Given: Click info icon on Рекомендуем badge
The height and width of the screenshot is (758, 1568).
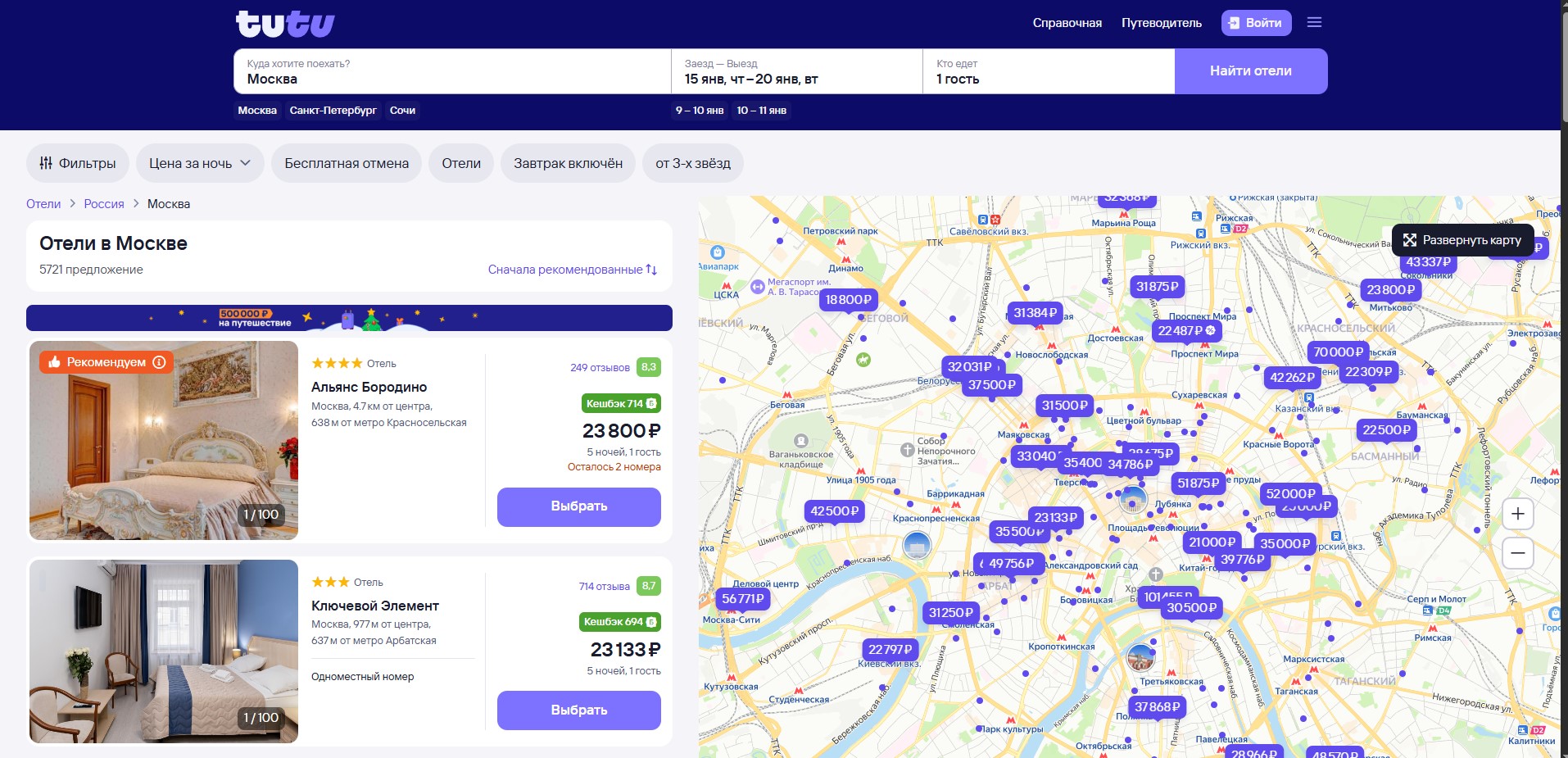Looking at the screenshot, I should (x=160, y=362).
